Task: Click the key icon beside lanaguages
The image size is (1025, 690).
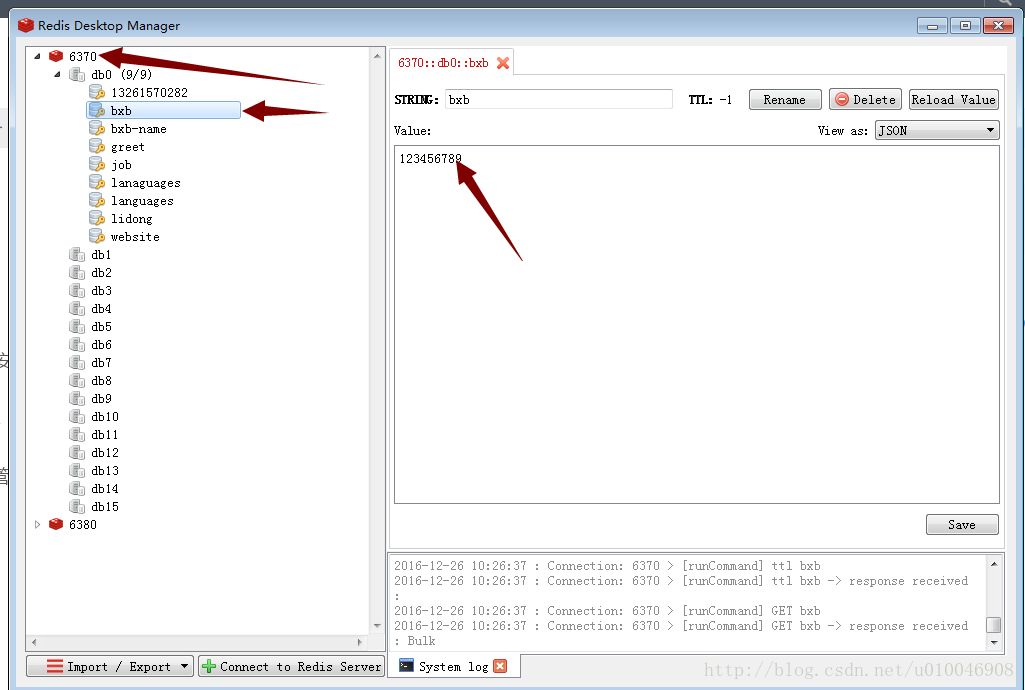Action: point(97,182)
